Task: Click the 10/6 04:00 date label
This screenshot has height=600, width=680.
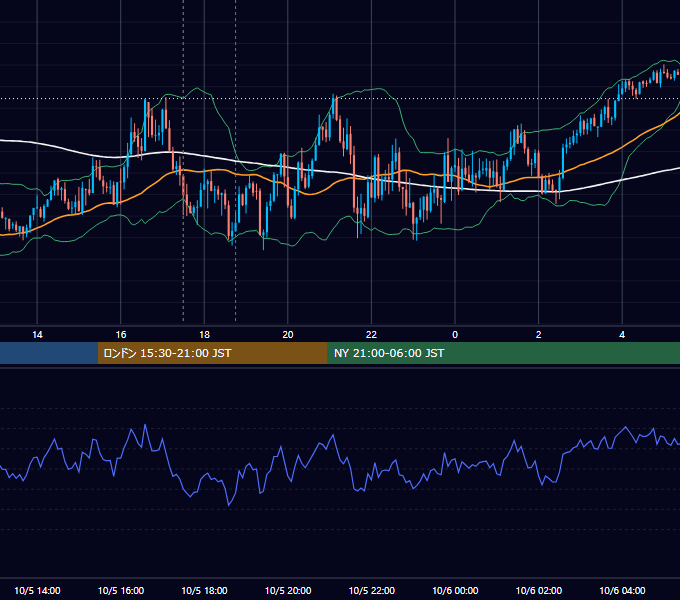Action: (622, 590)
